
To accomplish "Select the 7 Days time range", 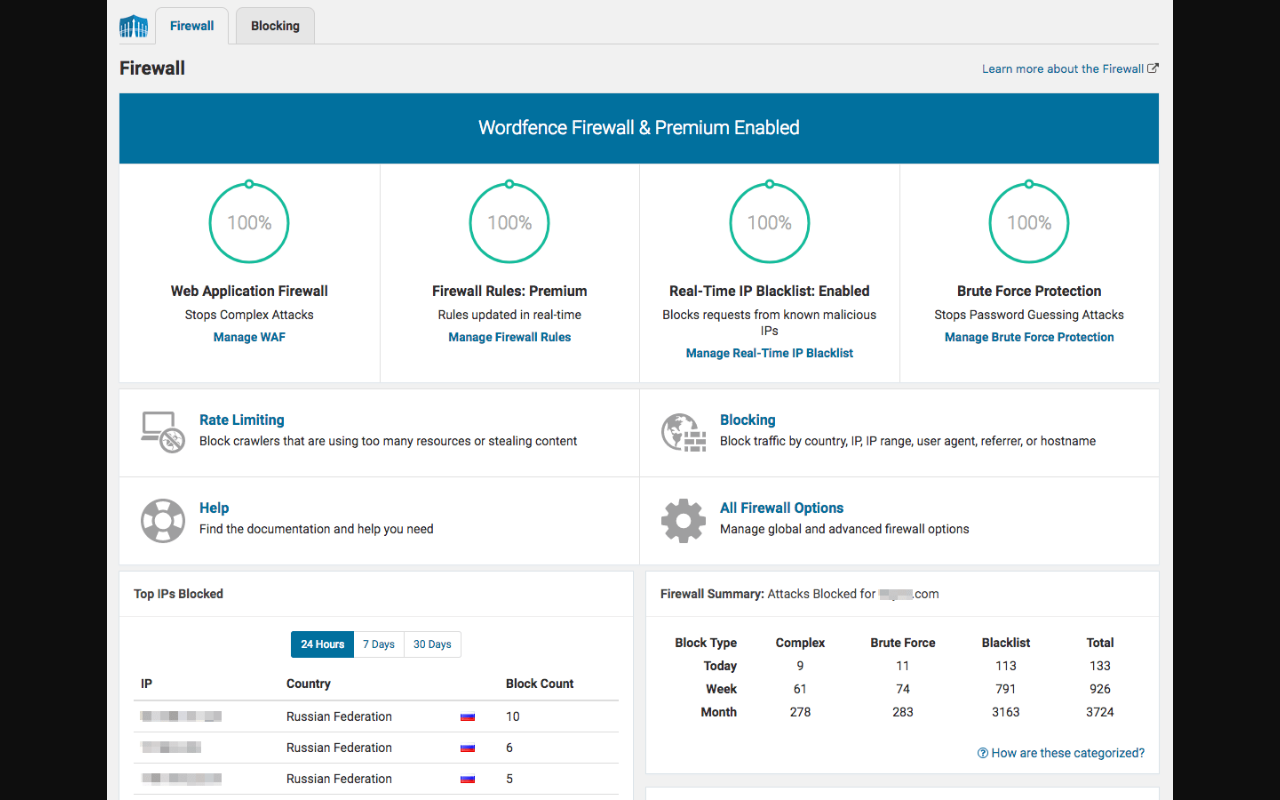I will 379,644.
